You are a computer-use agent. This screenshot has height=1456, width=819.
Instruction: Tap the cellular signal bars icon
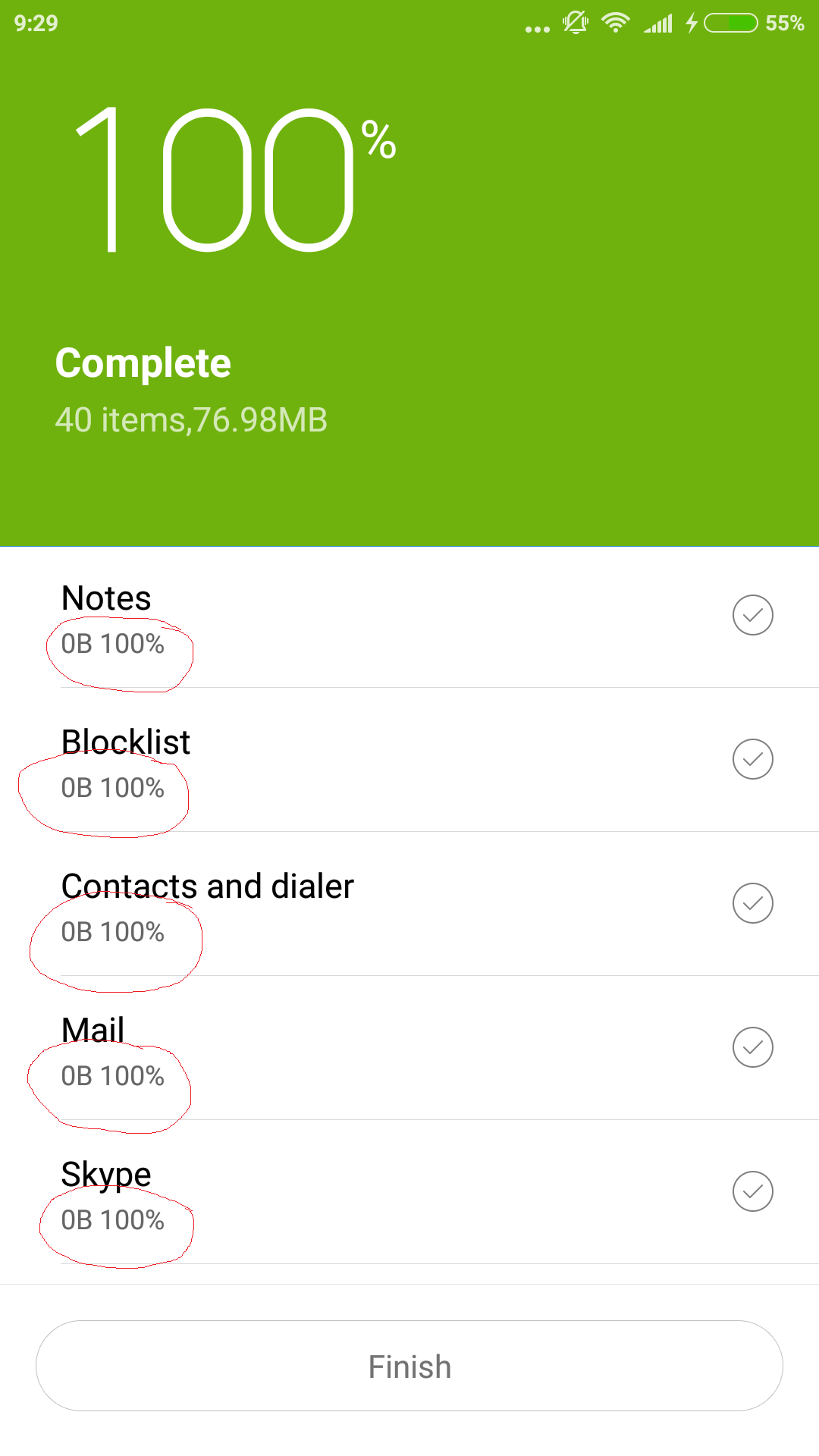tap(658, 24)
